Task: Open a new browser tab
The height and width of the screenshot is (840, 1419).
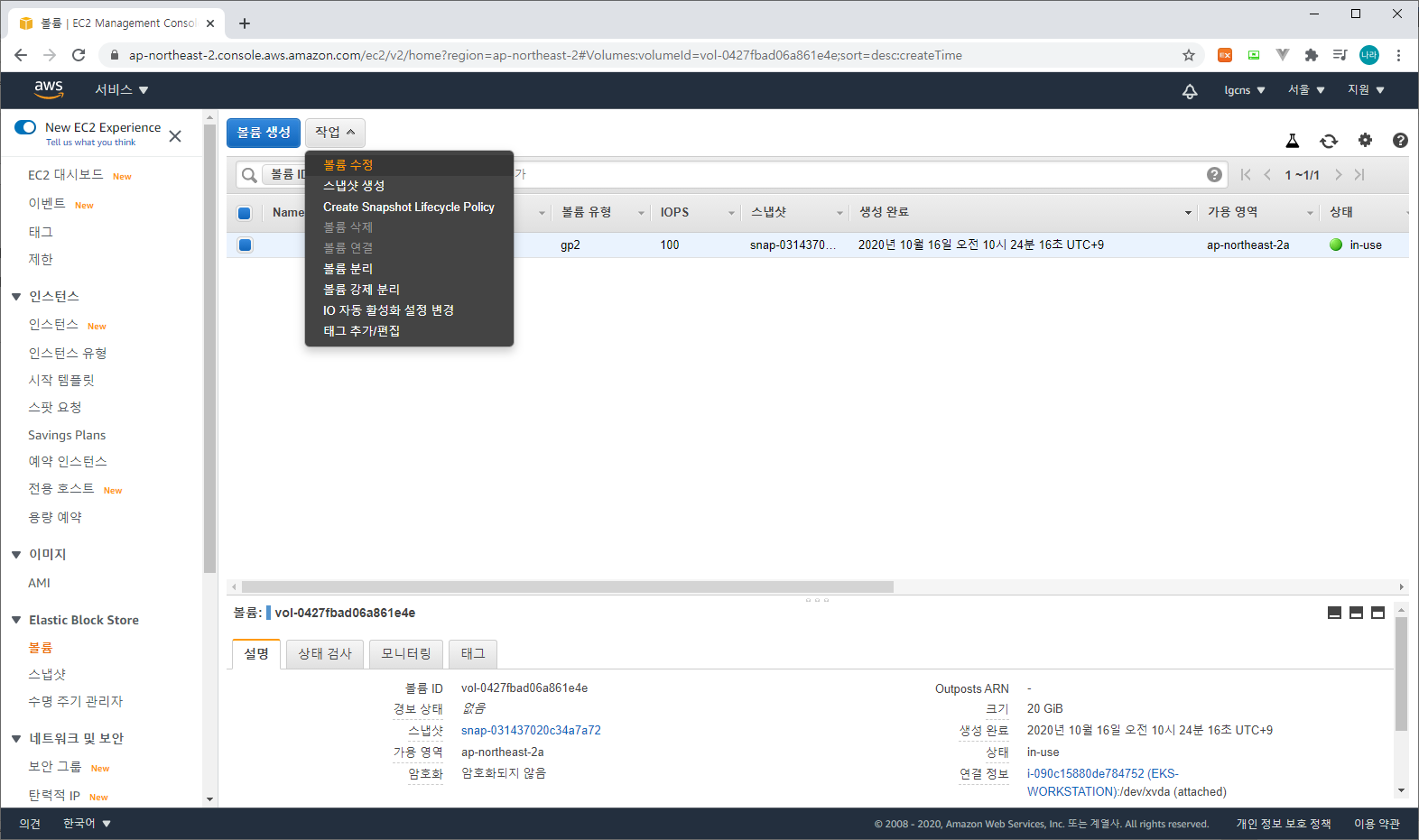Action: (245, 23)
